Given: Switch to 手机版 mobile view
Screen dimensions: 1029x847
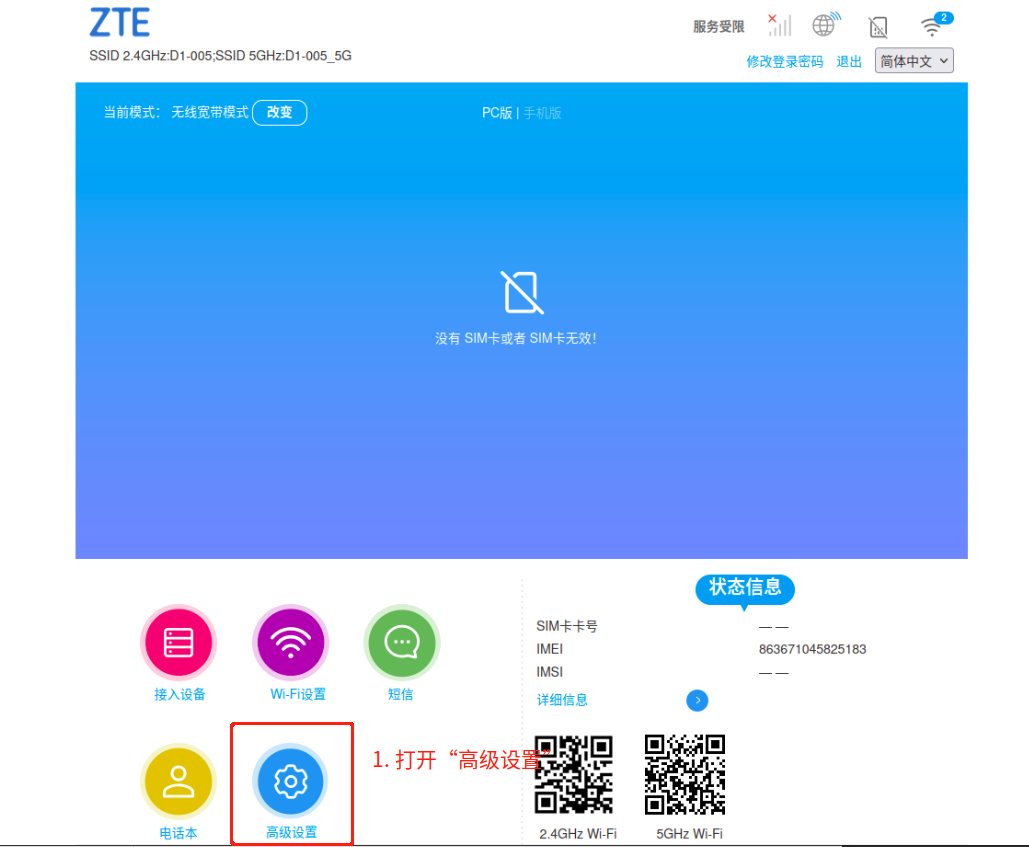Looking at the screenshot, I should click(x=542, y=113).
